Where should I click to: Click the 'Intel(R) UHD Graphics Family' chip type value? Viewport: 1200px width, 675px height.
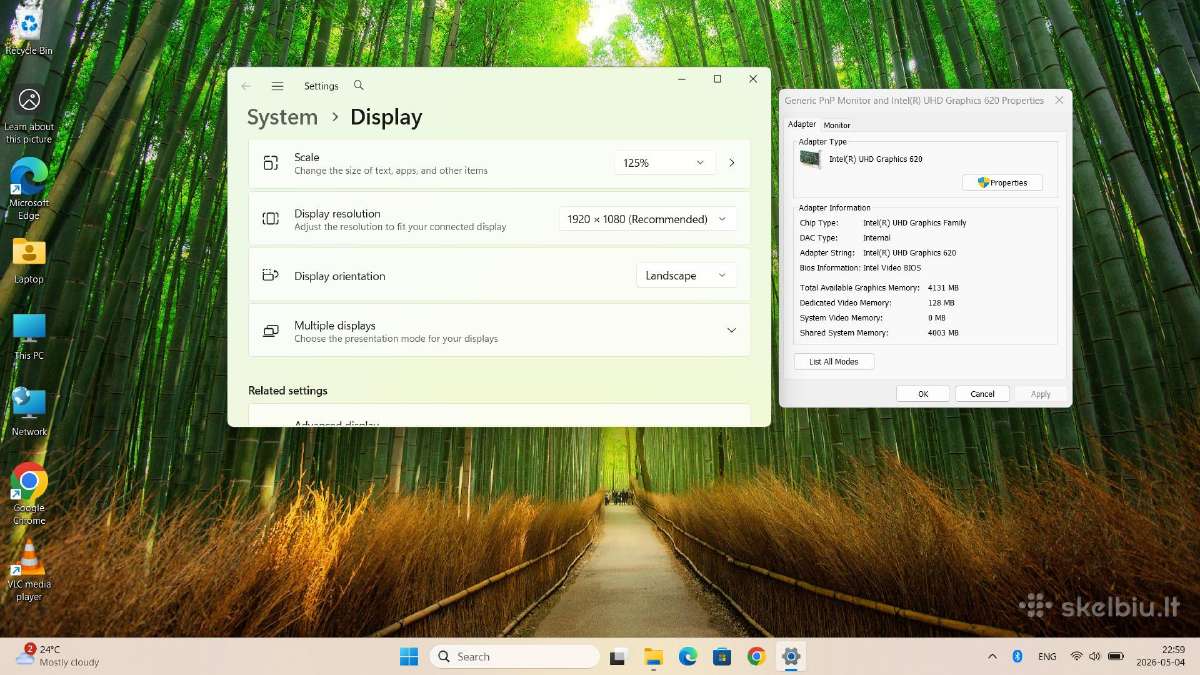(x=915, y=223)
